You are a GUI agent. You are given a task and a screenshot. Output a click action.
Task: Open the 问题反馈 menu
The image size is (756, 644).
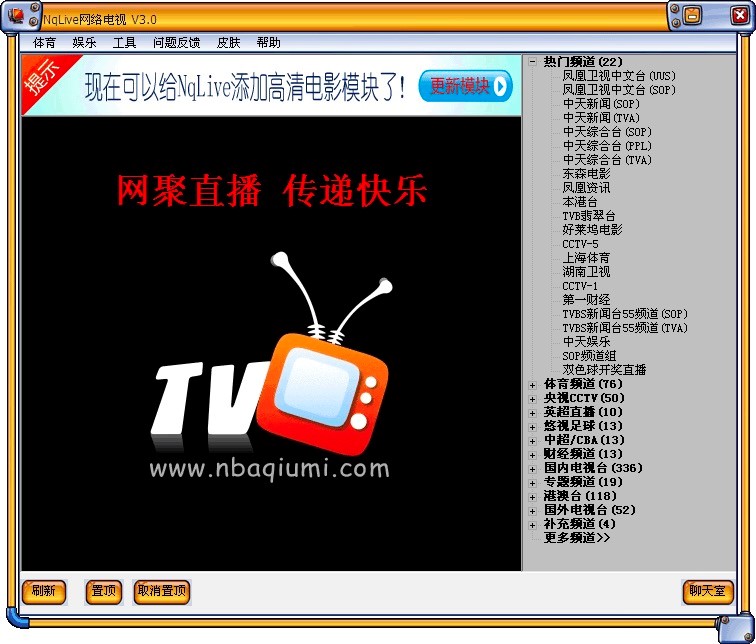[176, 43]
